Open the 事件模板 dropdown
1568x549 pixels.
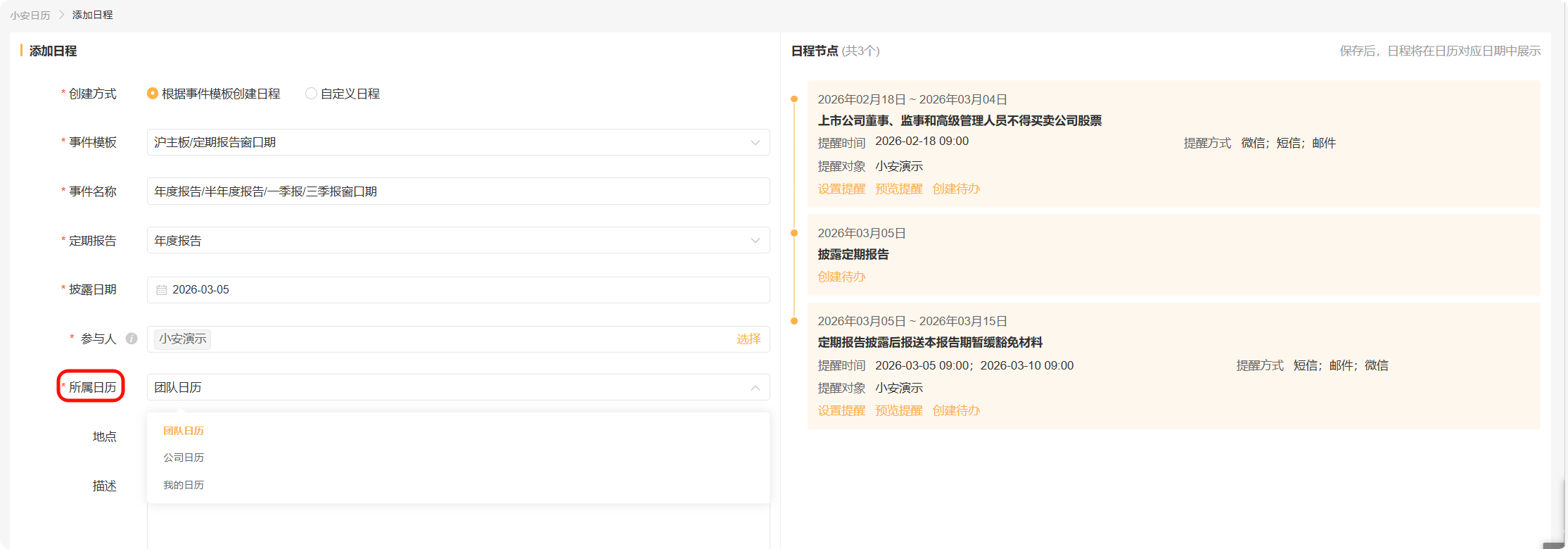click(458, 142)
